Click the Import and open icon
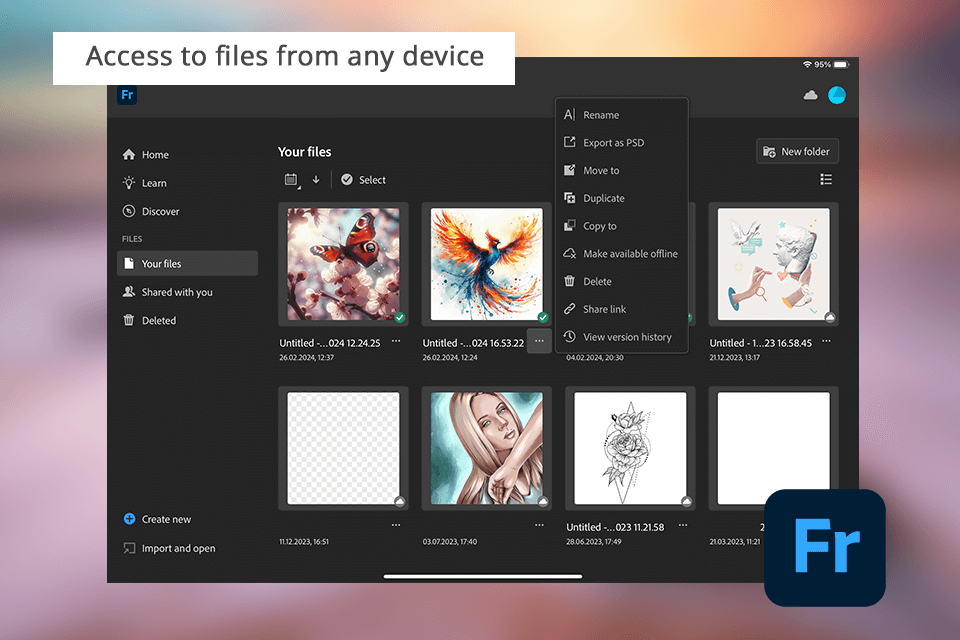The image size is (960, 640). [x=129, y=548]
